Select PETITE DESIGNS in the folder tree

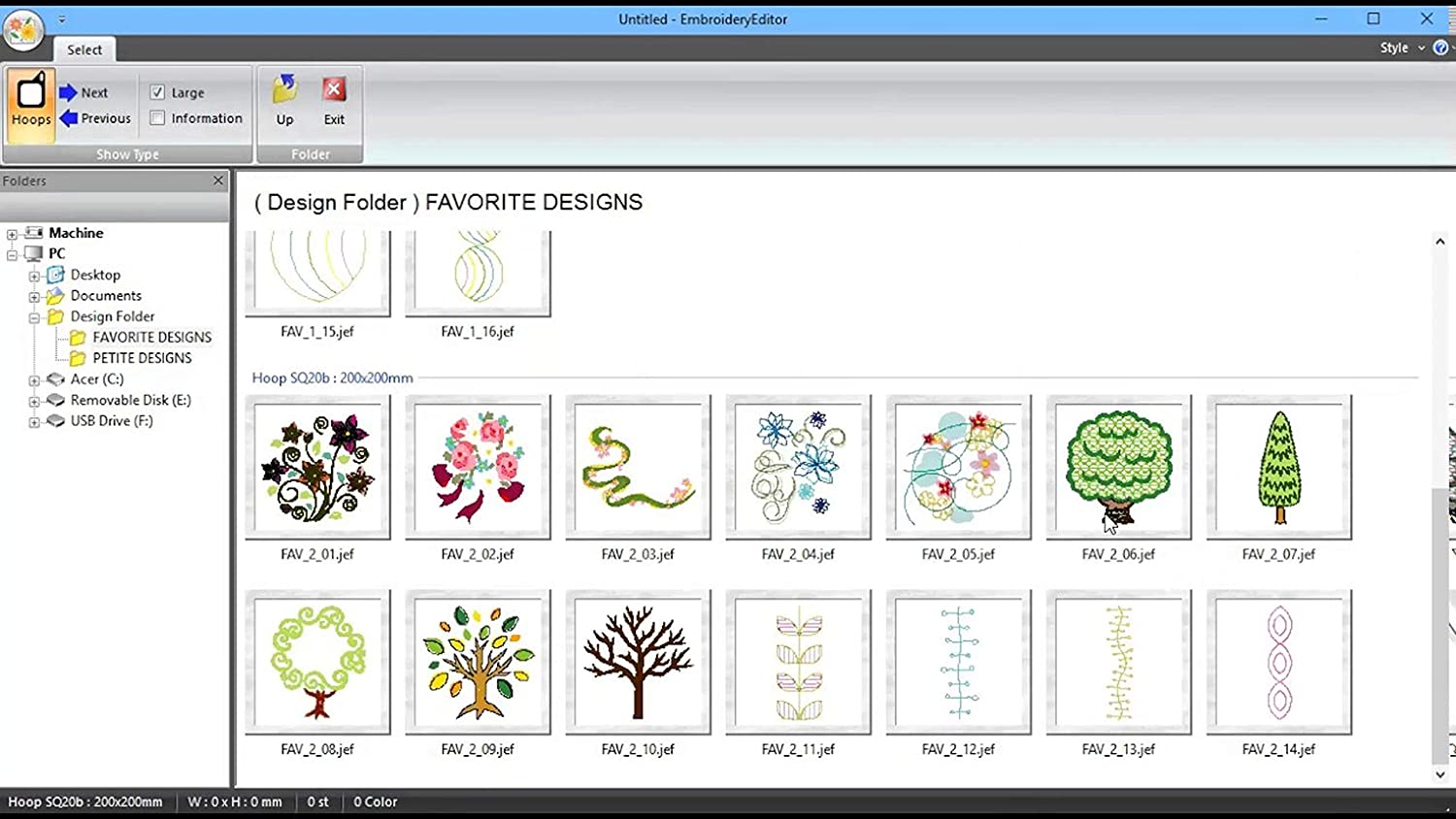(142, 357)
